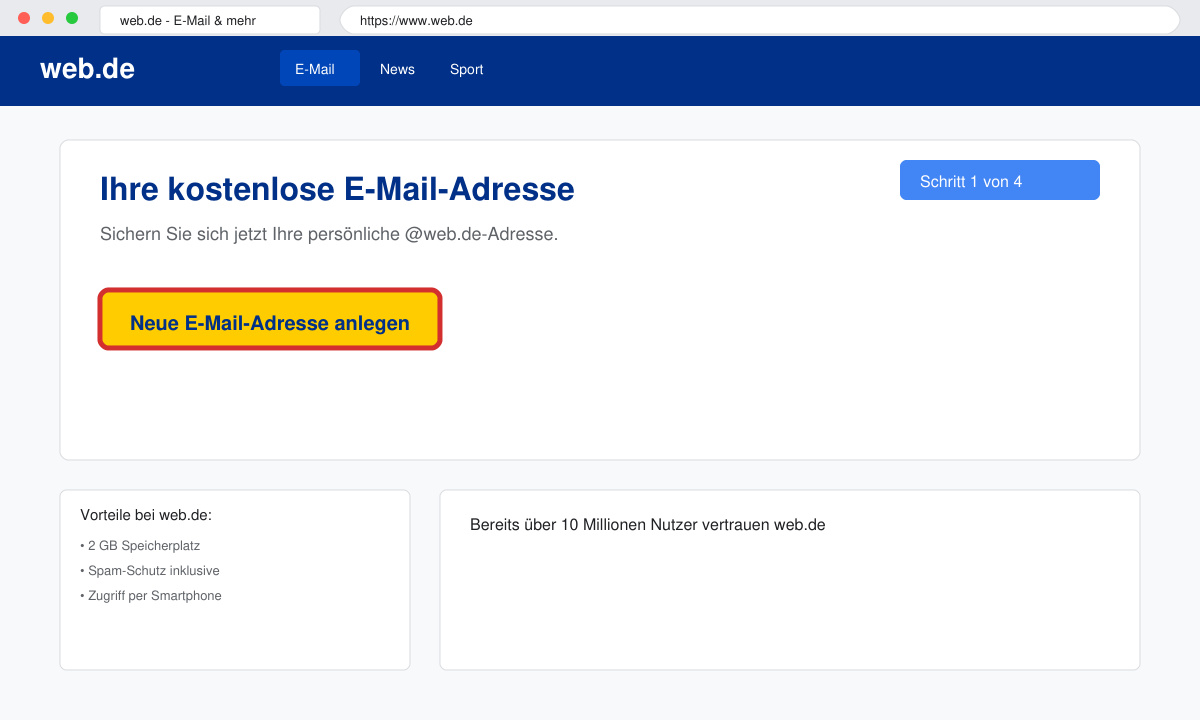Screen dimensions: 1200x720
Task: Click the Spam-Schutz inklusive bullet
Action: point(150,571)
